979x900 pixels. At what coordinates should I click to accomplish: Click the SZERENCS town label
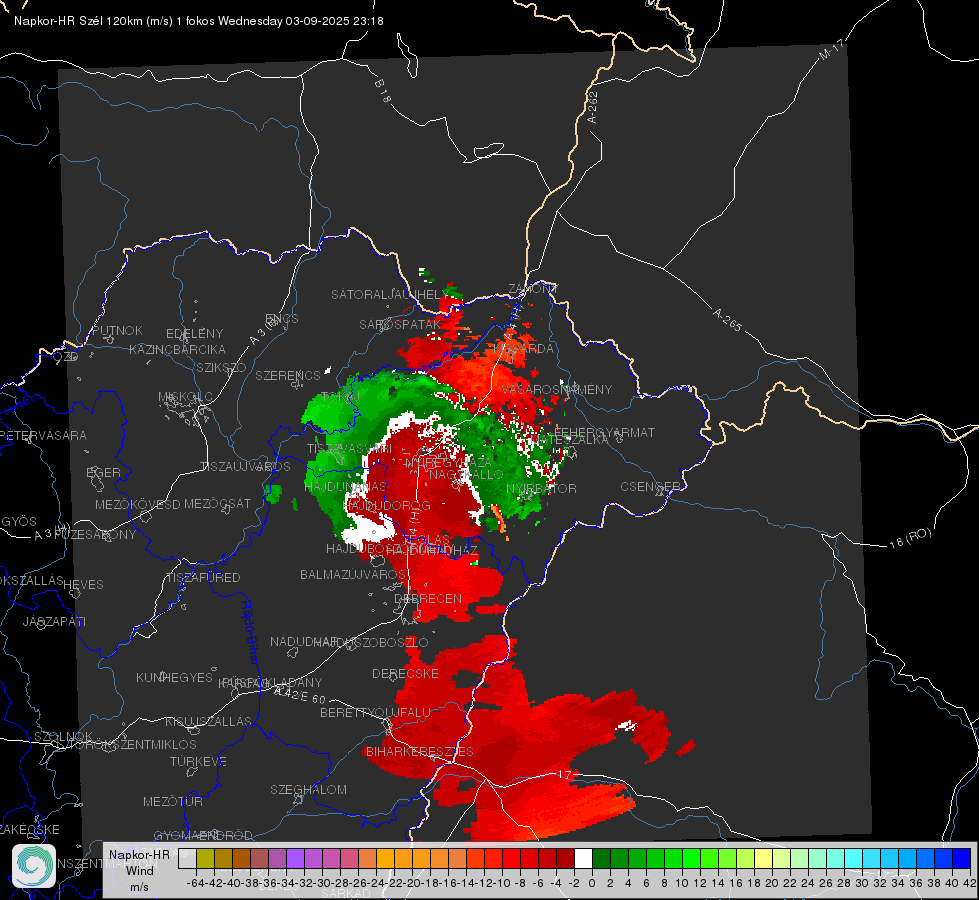click(x=288, y=375)
